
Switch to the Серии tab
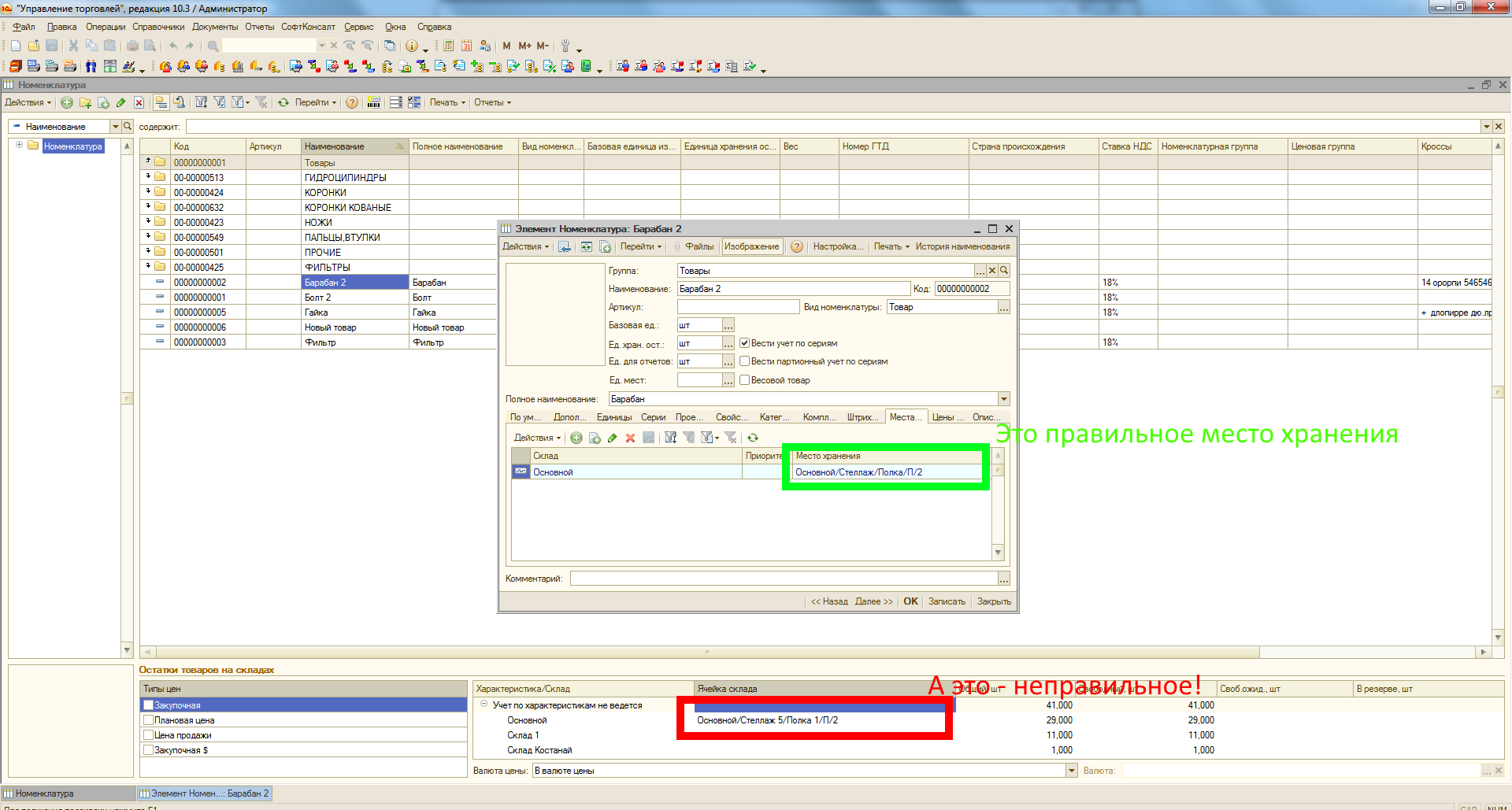click(653, 417)
